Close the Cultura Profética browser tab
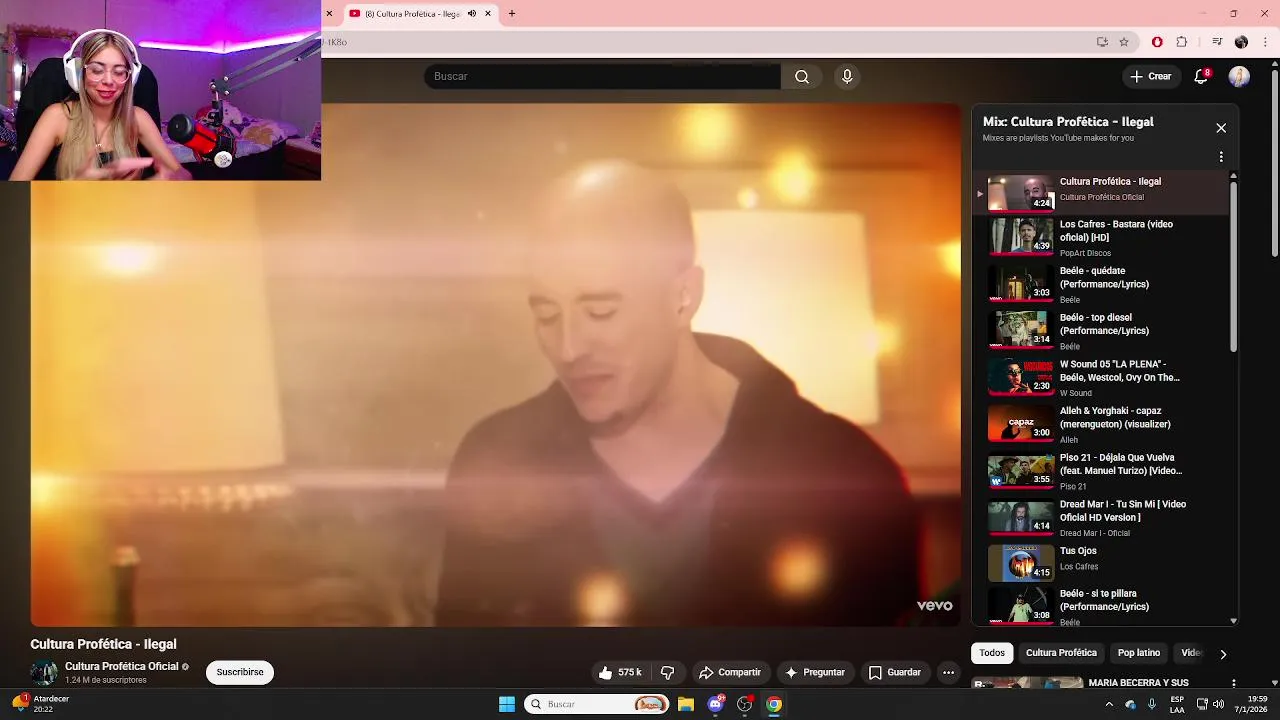Screen dimensions: 1280x720 click(488, 14)
